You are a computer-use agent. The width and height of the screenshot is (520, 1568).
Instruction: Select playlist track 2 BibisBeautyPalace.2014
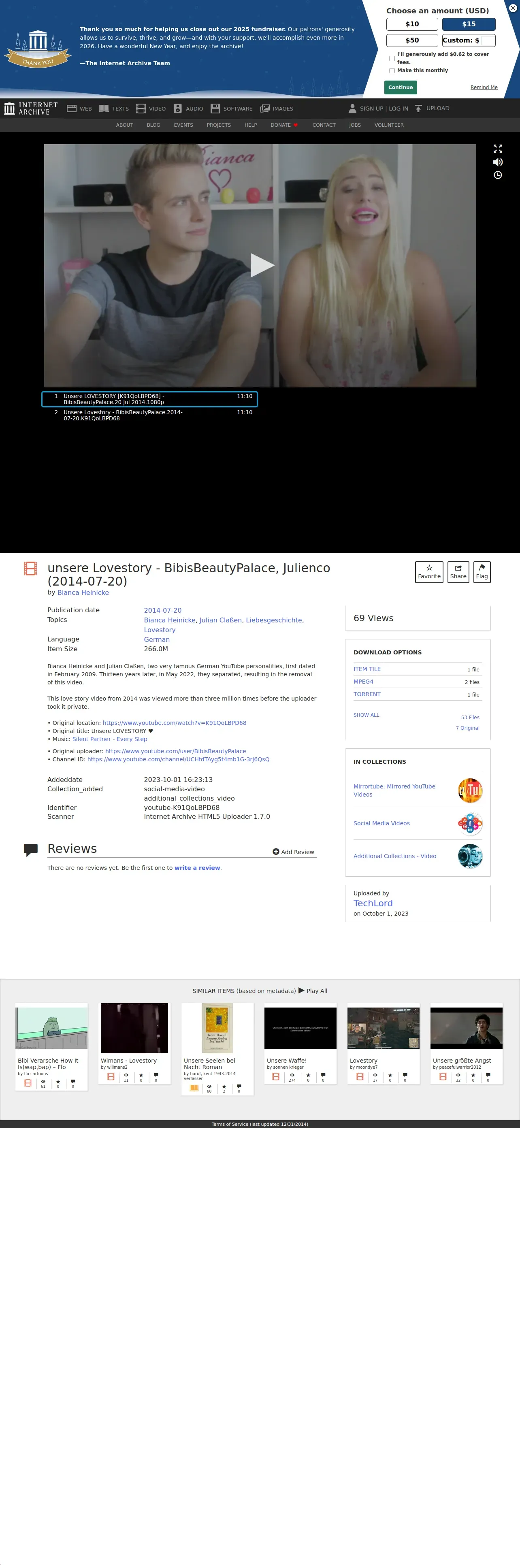(150, 415)
